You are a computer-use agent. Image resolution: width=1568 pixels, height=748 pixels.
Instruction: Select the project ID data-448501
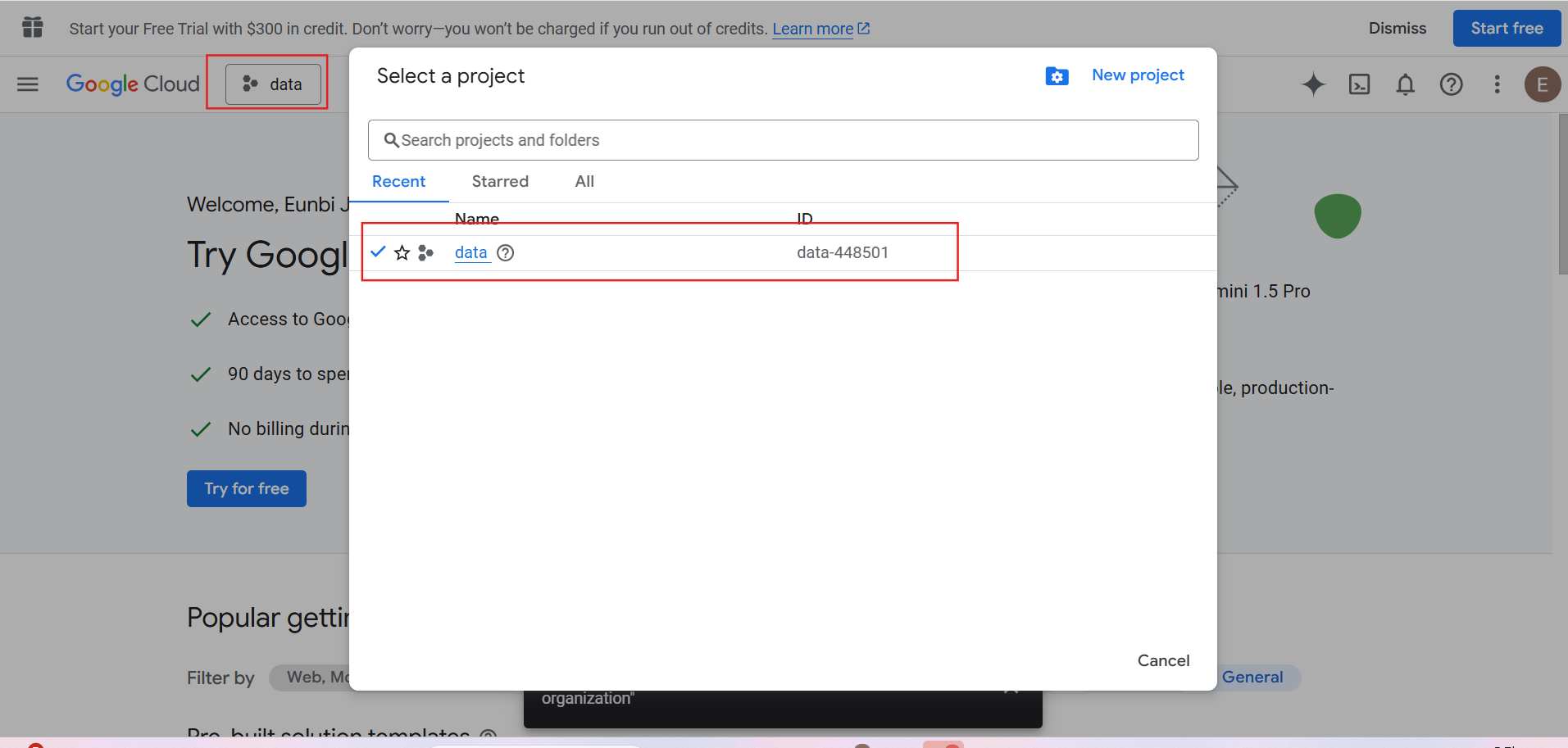pos(843,252)
